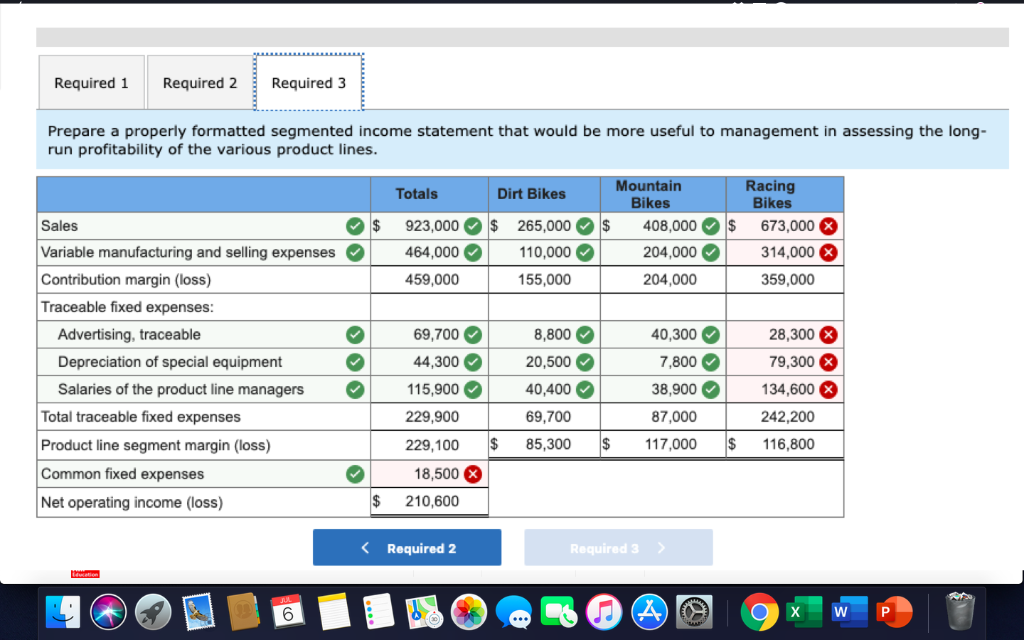Click green check on Common fixed expenses label
The height and width of the screenshot is (640, 1024).
(x=355, y=474)
